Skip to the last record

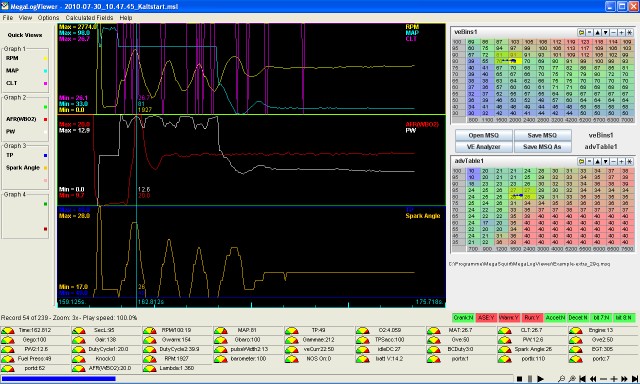[635, 379]
